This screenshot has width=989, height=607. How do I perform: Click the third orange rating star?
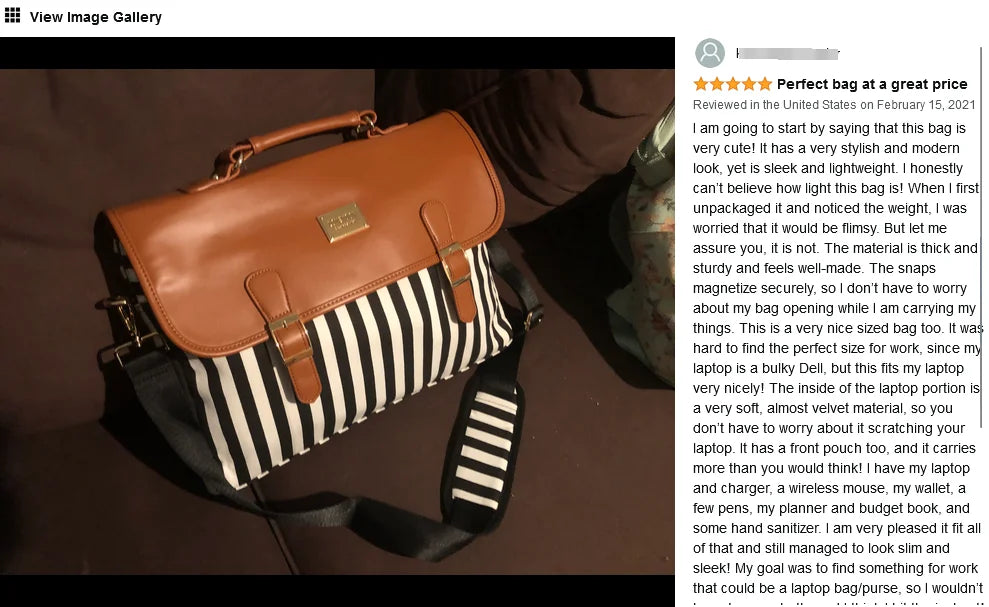pyautogui.click(x=733, y=84)
